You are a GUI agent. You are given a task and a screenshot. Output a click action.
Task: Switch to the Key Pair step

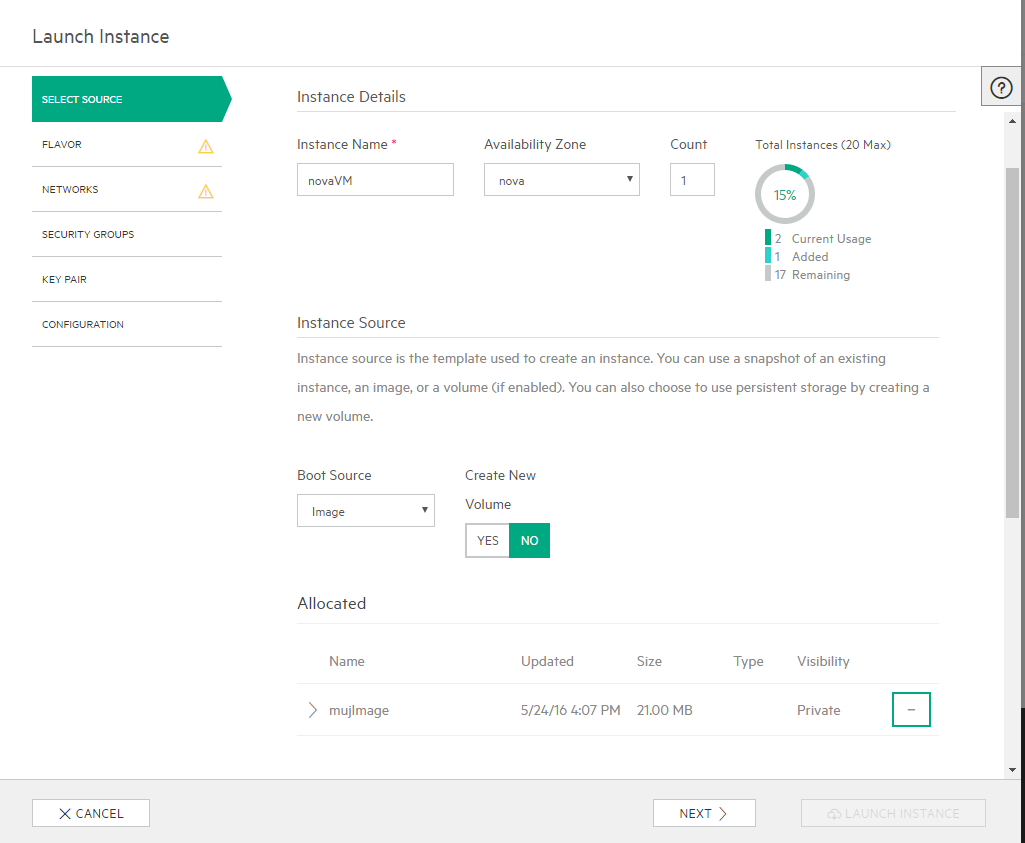pos(127,280)
